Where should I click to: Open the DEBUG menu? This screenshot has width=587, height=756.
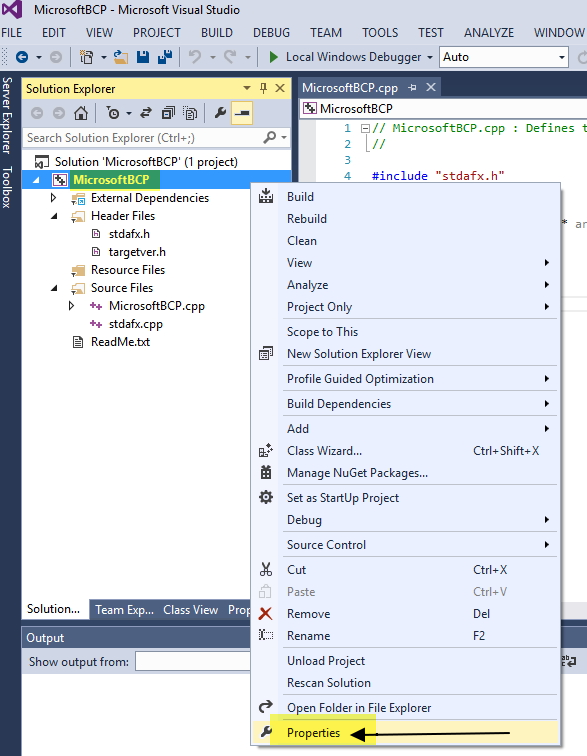[x=272, y=33]
